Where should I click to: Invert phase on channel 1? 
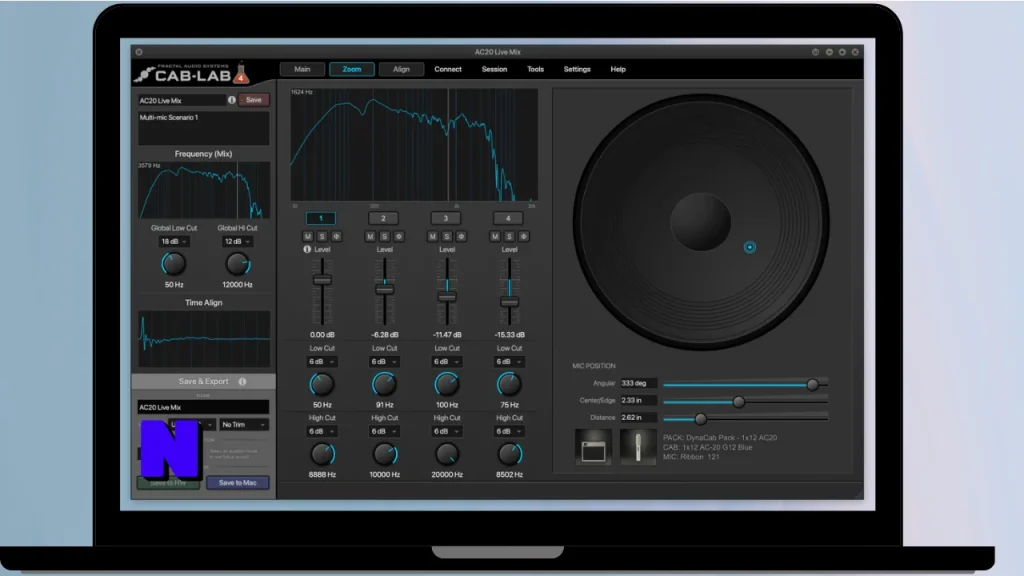pos(336,236)
